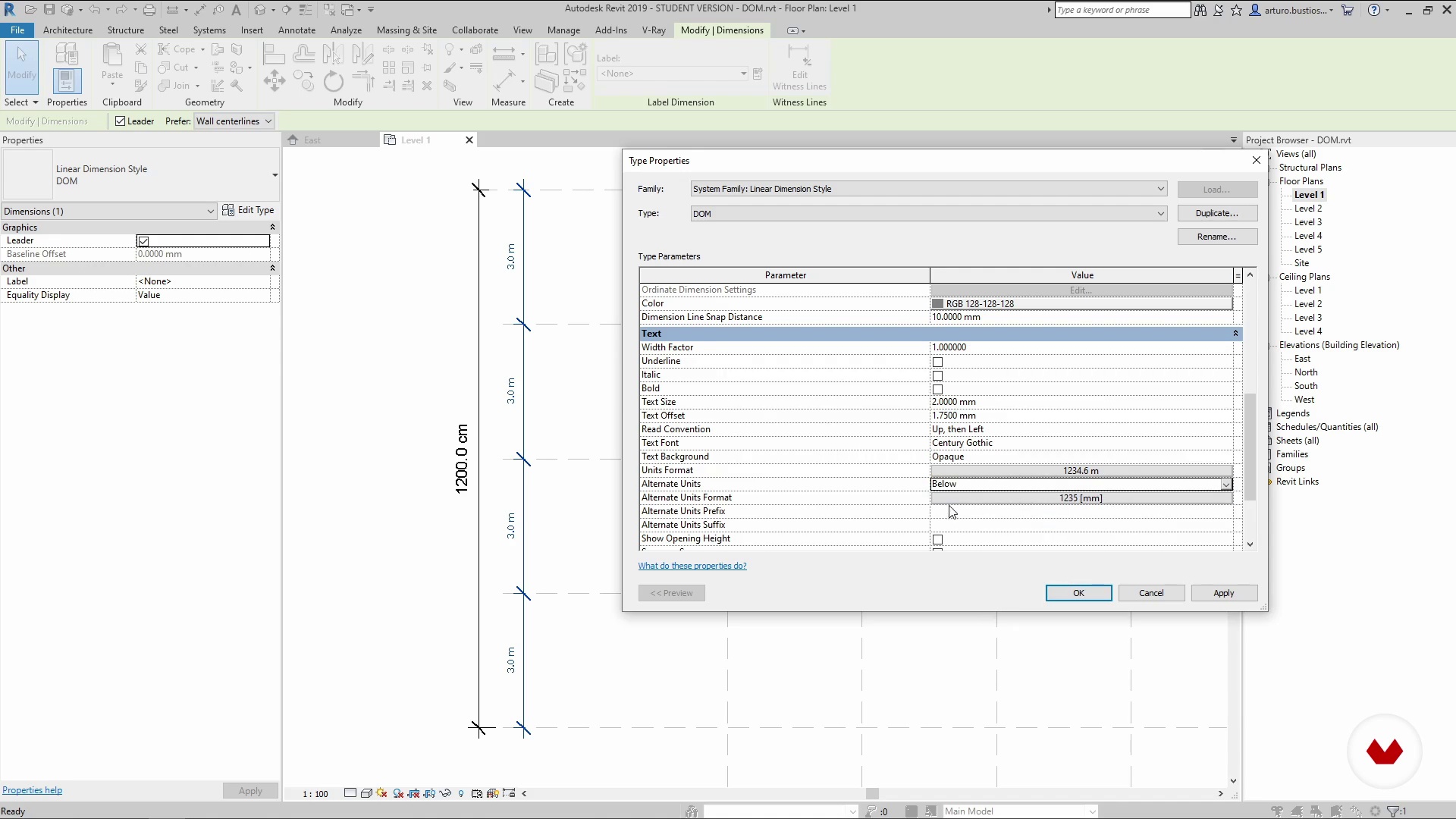Screen dimensions: 1456x819
Task: Click the Modify selection arrow tool
Action: tap(21, 62)
